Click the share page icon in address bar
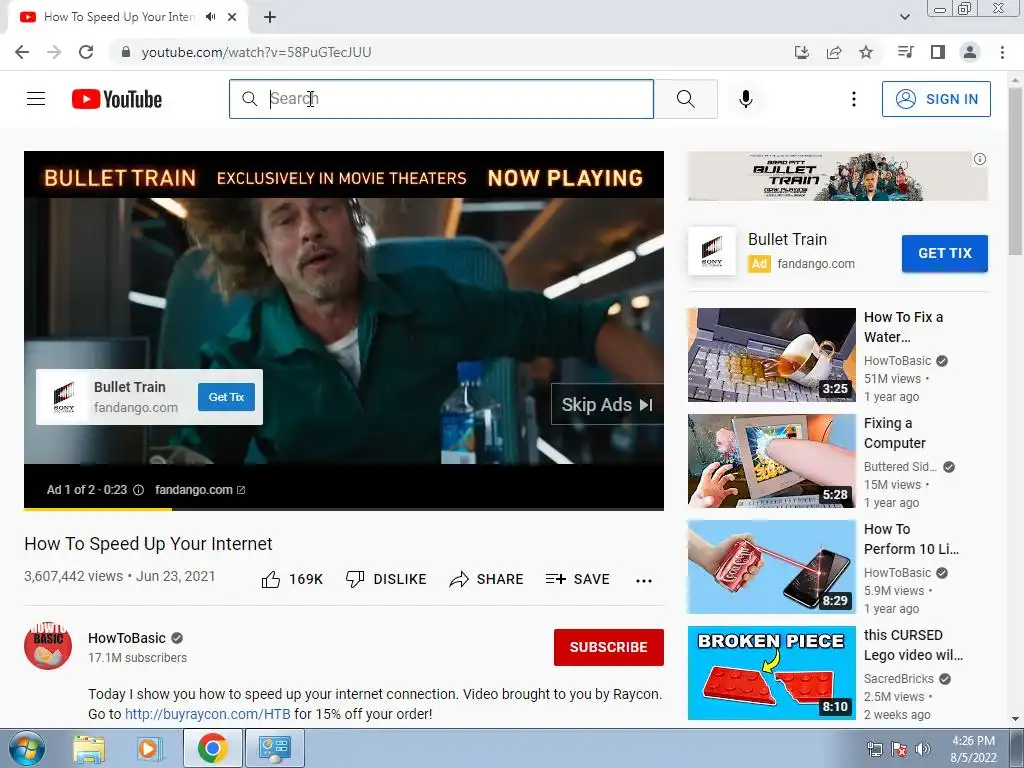Viewport: 1024px width, 768px height. pyautogui.click(x=834, y=52)
